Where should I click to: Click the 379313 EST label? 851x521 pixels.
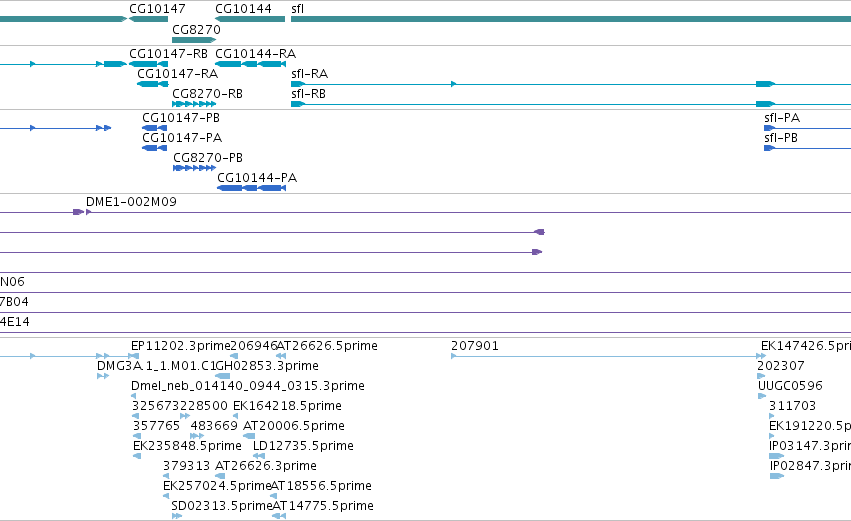(x=186, y=466)
